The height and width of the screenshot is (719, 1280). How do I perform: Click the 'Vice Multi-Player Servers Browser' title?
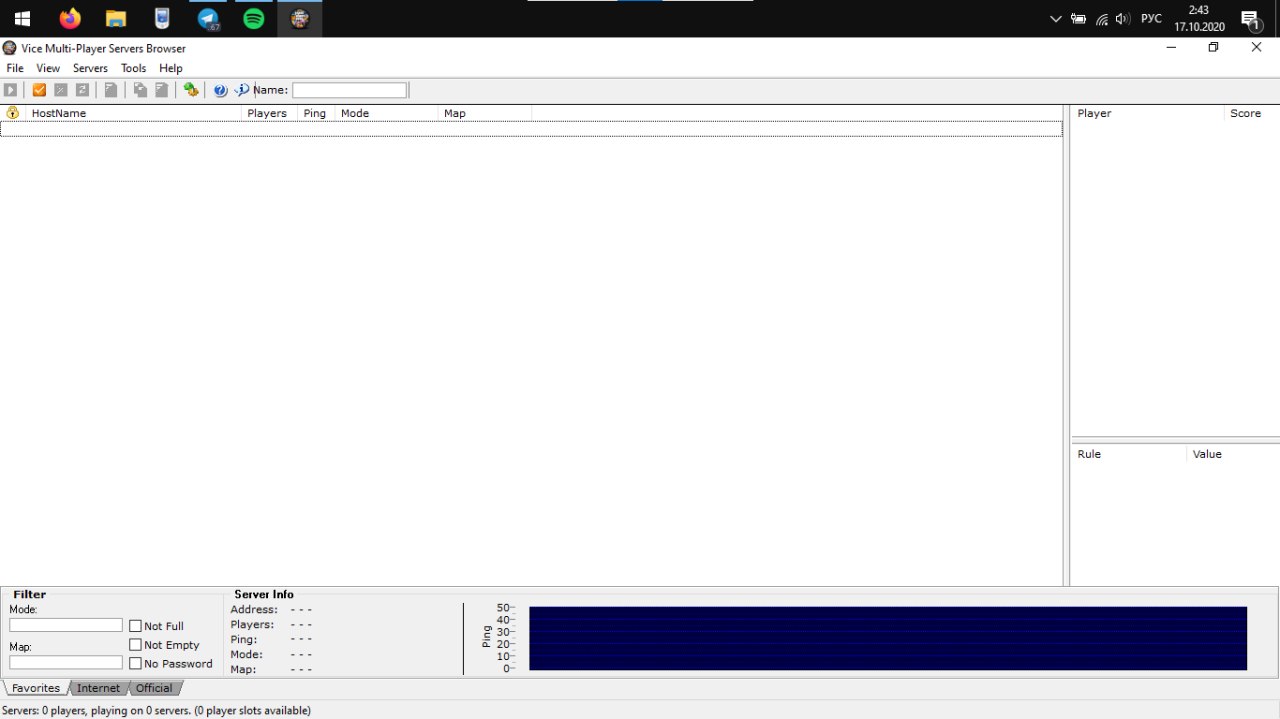click(x=103, y=48)
